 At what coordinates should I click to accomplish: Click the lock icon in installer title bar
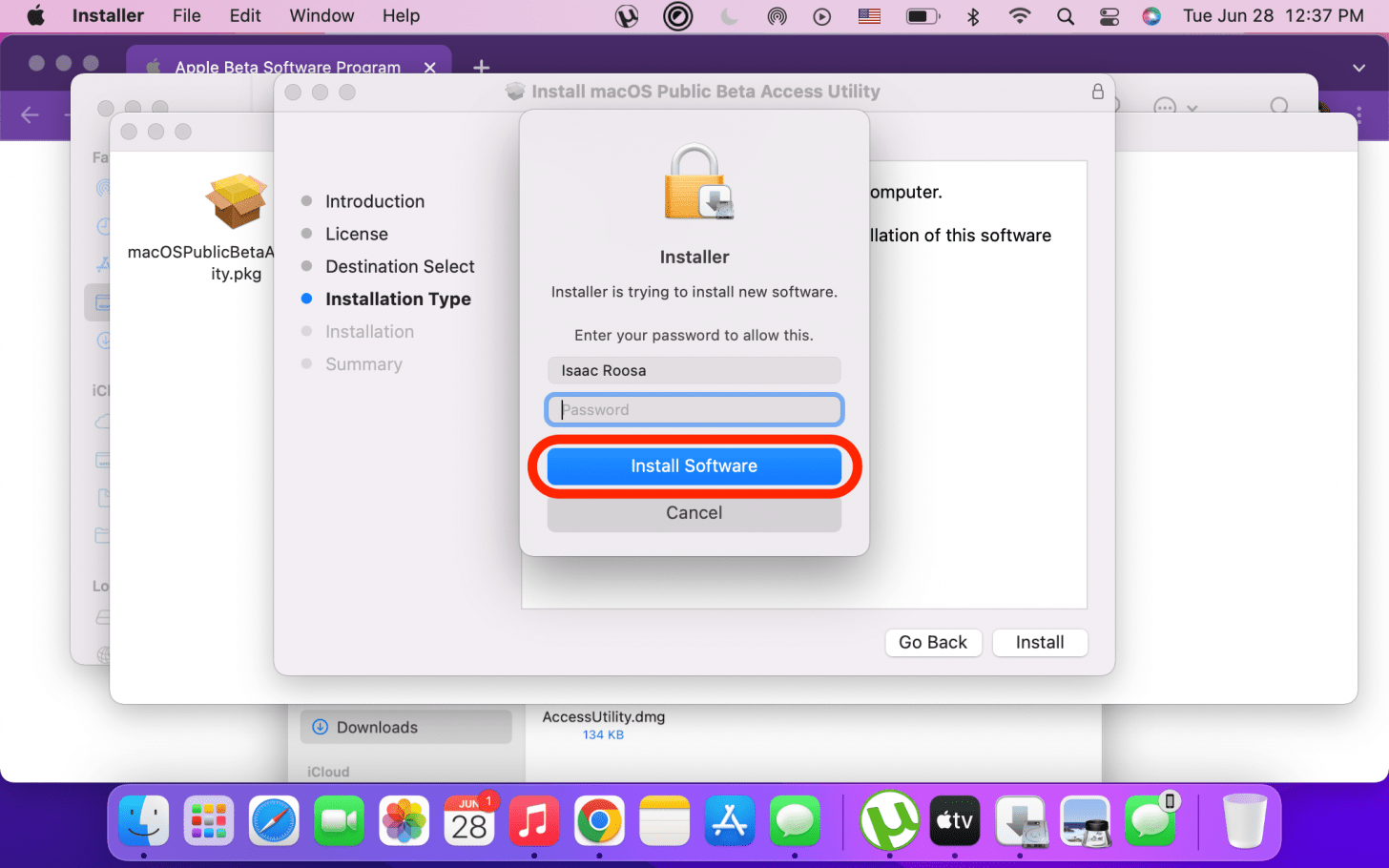tap(1097, 92)
